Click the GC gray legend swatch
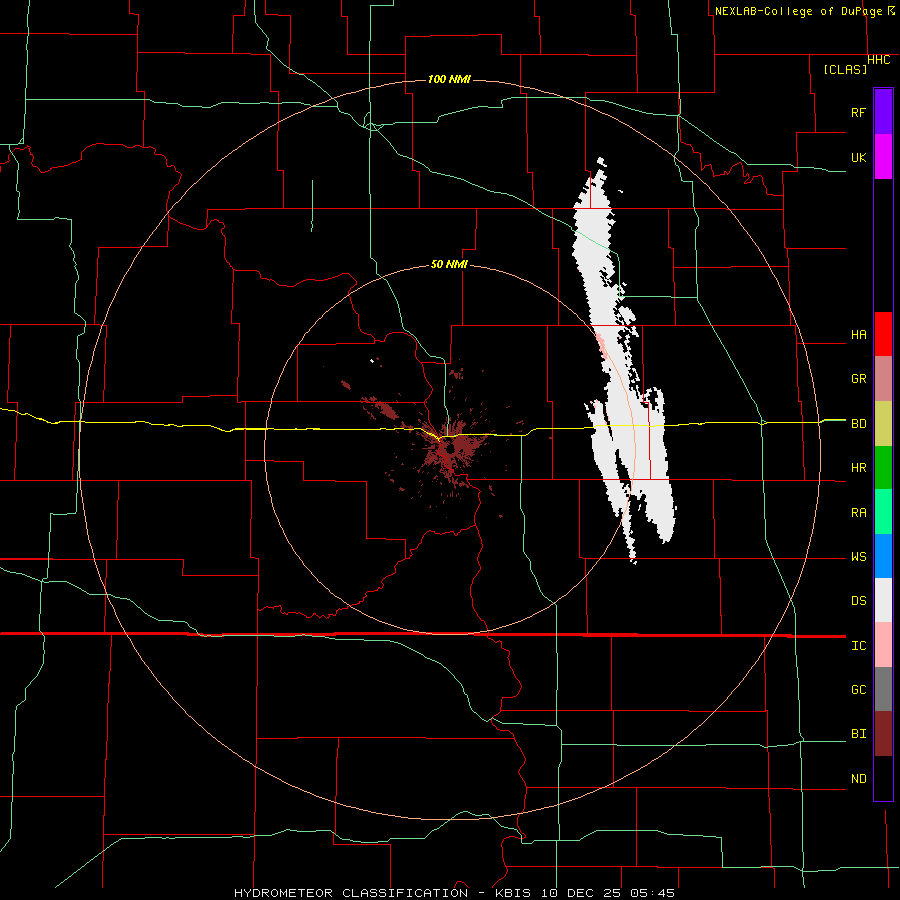Viewport: 900px width, 900px height. [x=883, y=689]
